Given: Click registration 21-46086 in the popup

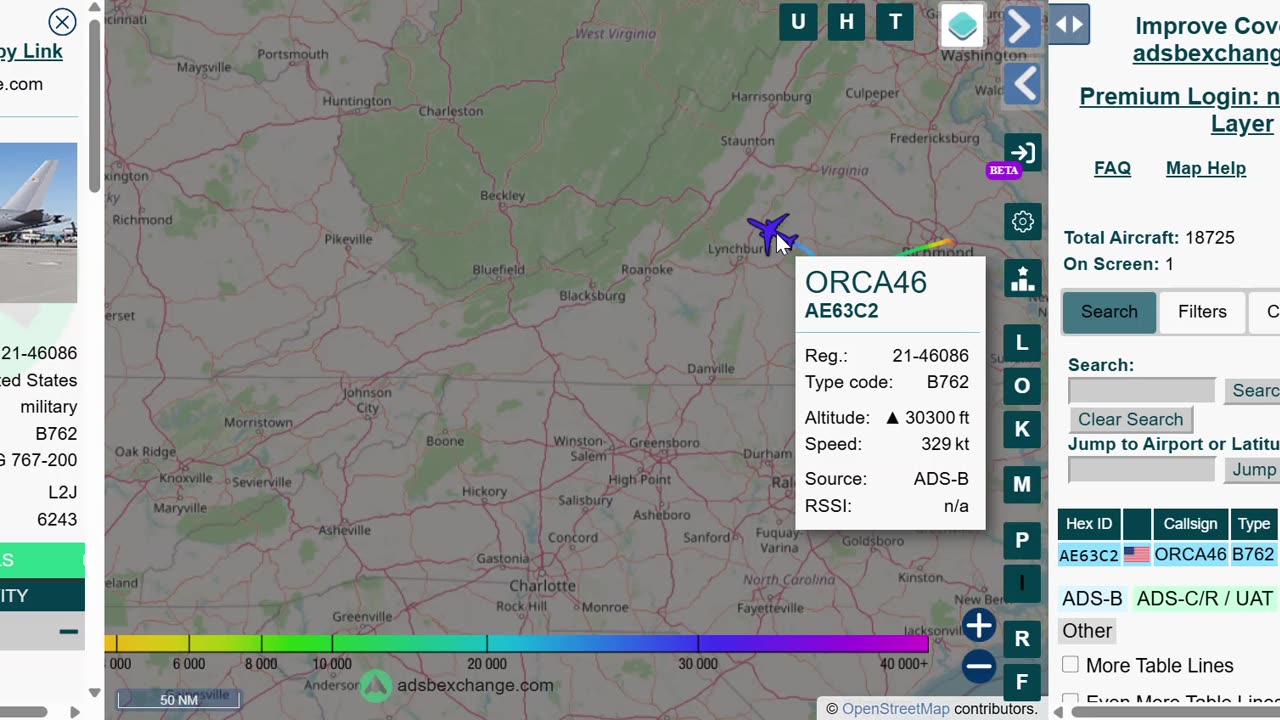Looking at the screenshot, I should click(x=930, y=356).
